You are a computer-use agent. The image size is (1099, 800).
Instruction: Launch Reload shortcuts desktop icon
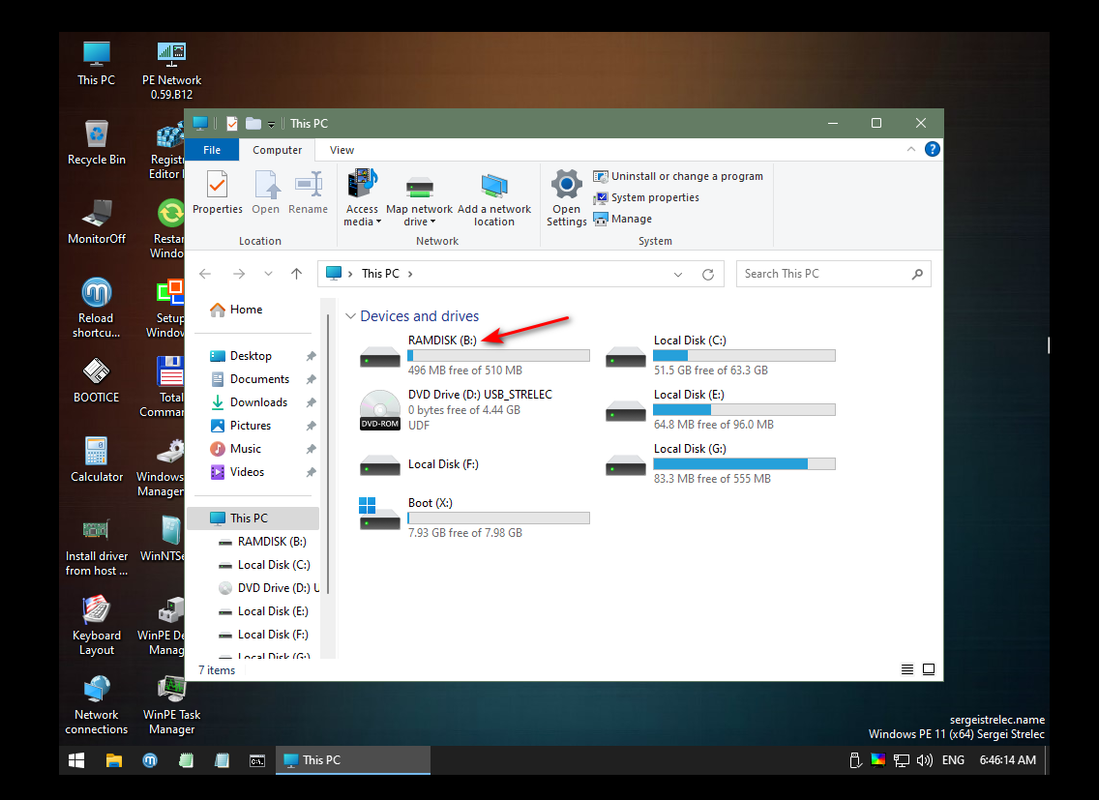[97, 309]
